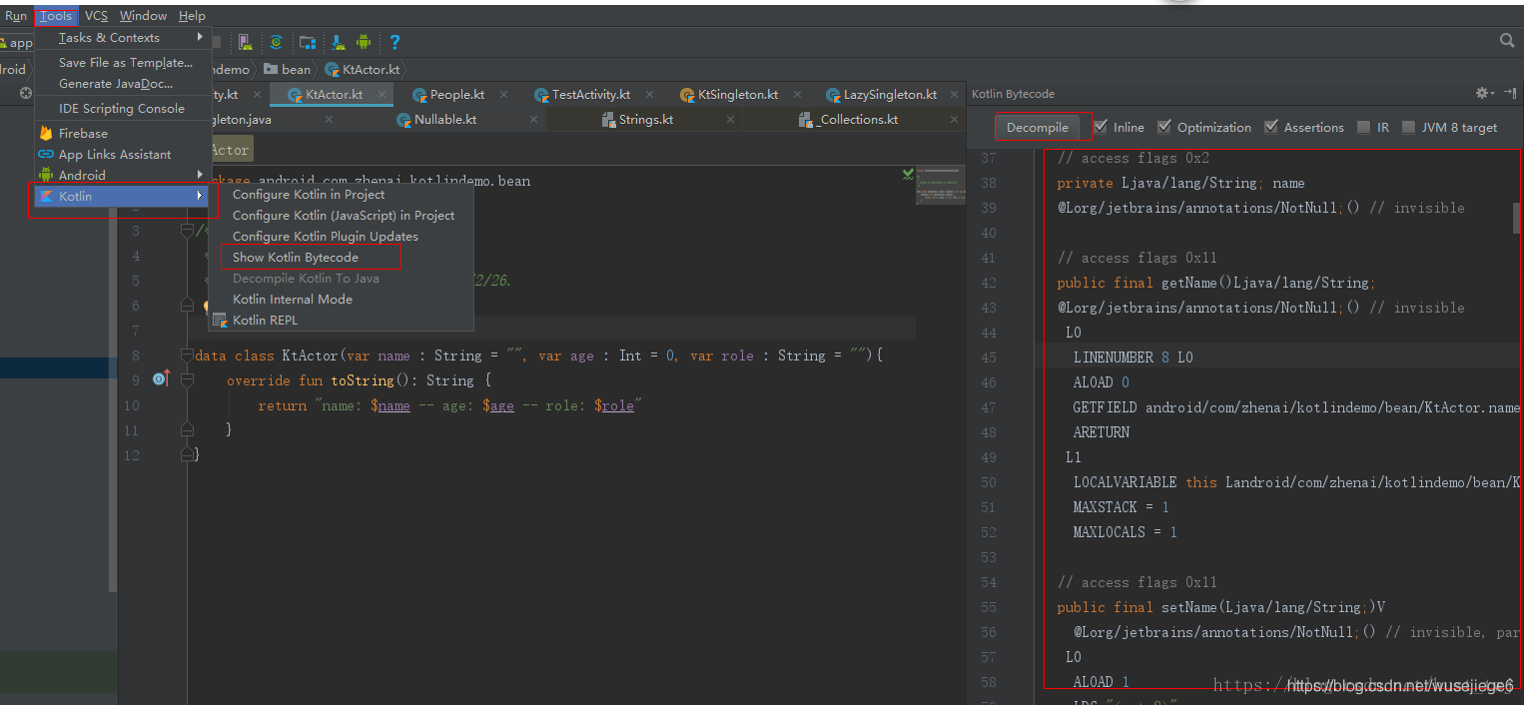1524x705 pixels.
Task: Switch to the Nullable.kt tab
Action: pyautogui.click(x=445, y=120)
